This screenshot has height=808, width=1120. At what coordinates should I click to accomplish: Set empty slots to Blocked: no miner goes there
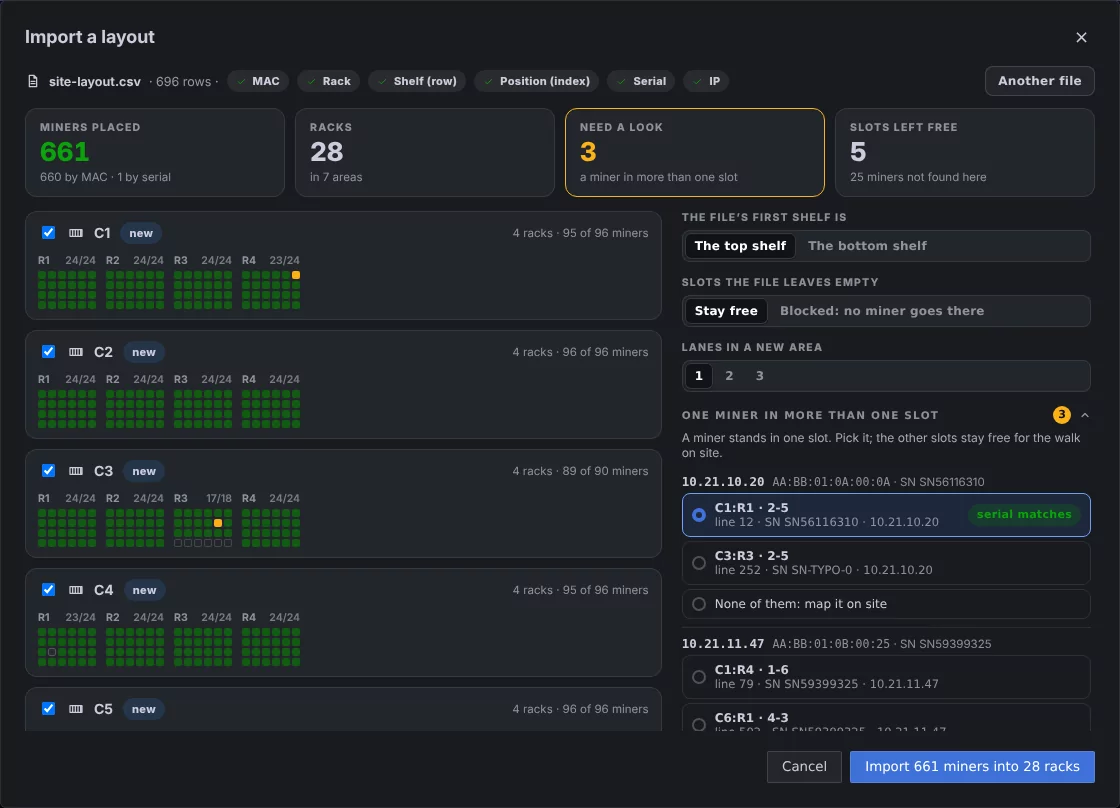coord(881,311)
